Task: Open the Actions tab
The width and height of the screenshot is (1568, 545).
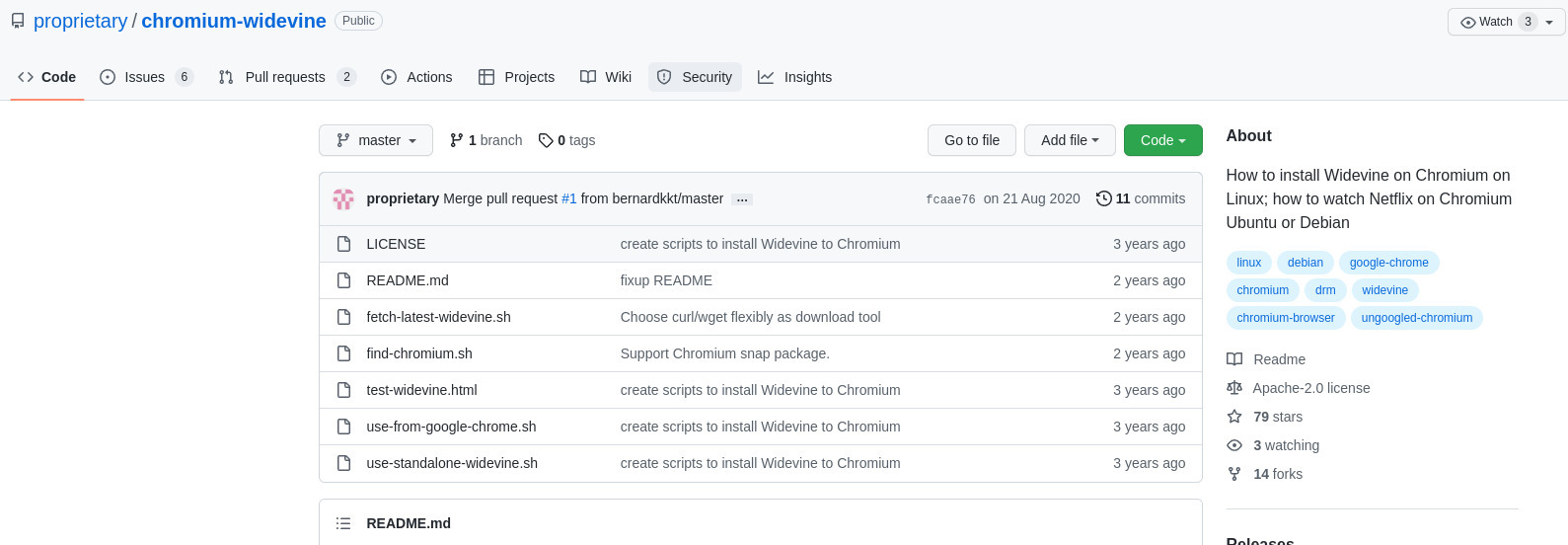Action: (x=416, y=77)
